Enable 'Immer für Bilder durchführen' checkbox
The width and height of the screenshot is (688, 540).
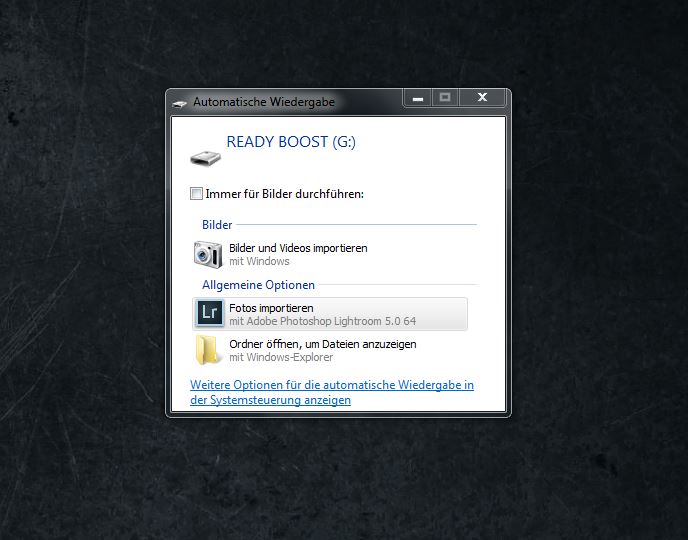pyautogui.click(x=196, y=193)
